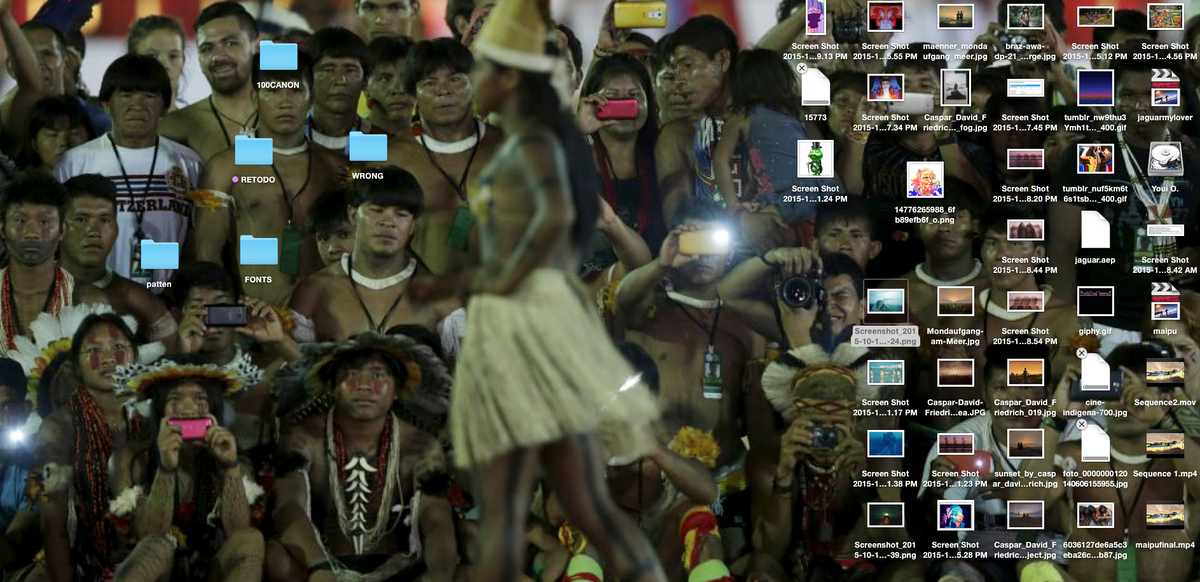Select the maipufinal.mp4 video file
Screen dimensions: 1200x582
(x=1165, y=515)
